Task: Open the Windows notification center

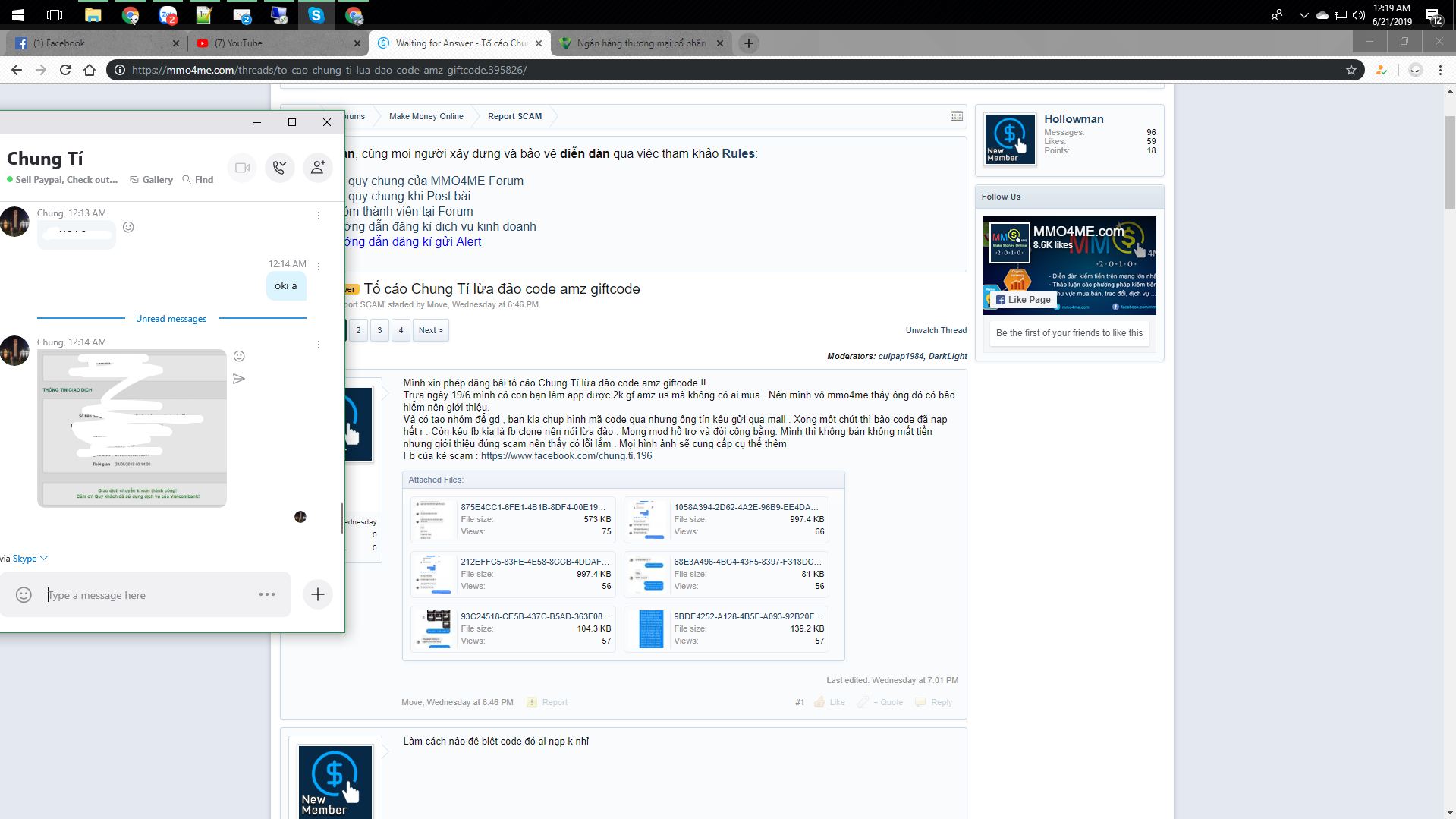Action: (1433, 14)
